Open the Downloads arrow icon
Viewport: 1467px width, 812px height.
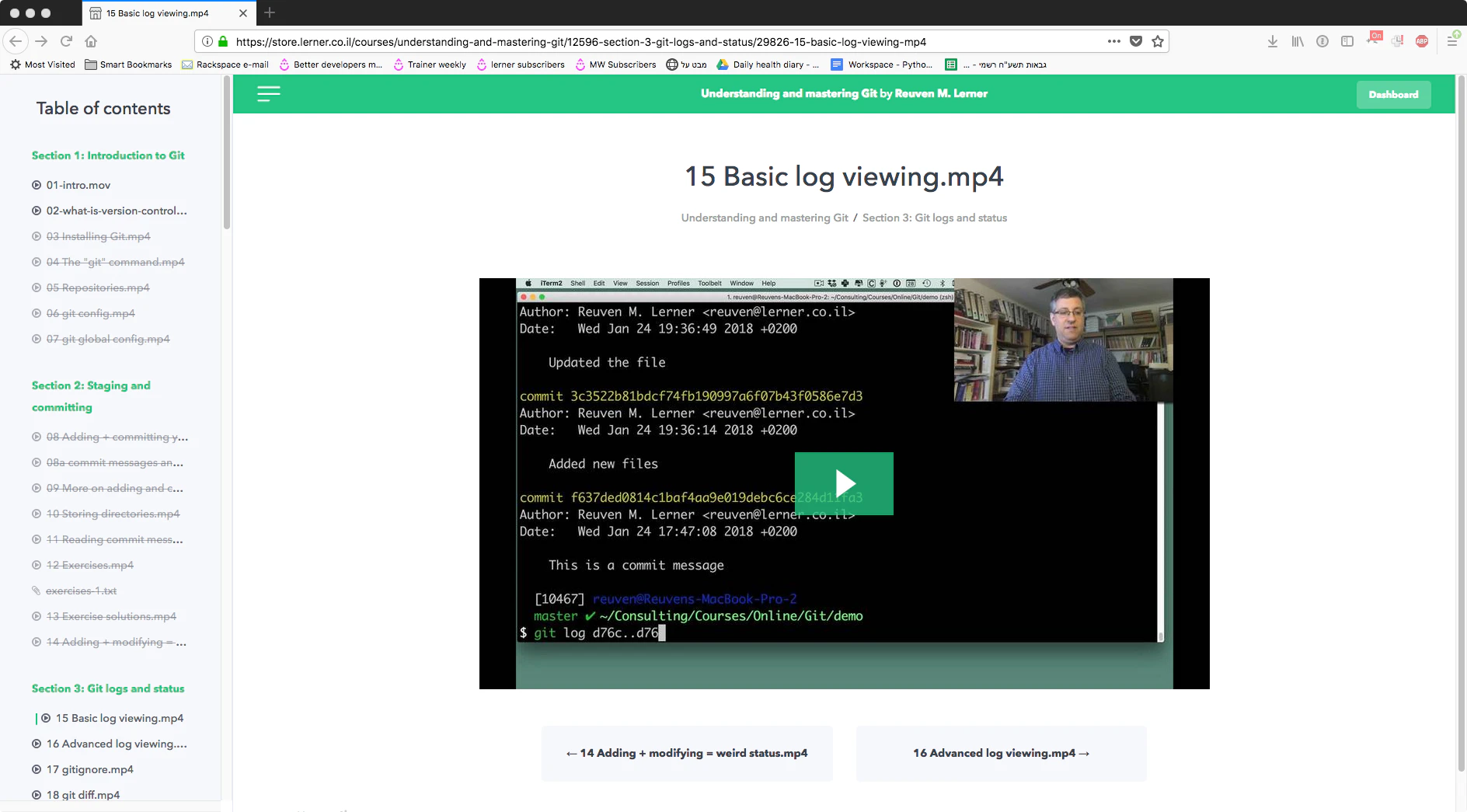[1273, 41]
